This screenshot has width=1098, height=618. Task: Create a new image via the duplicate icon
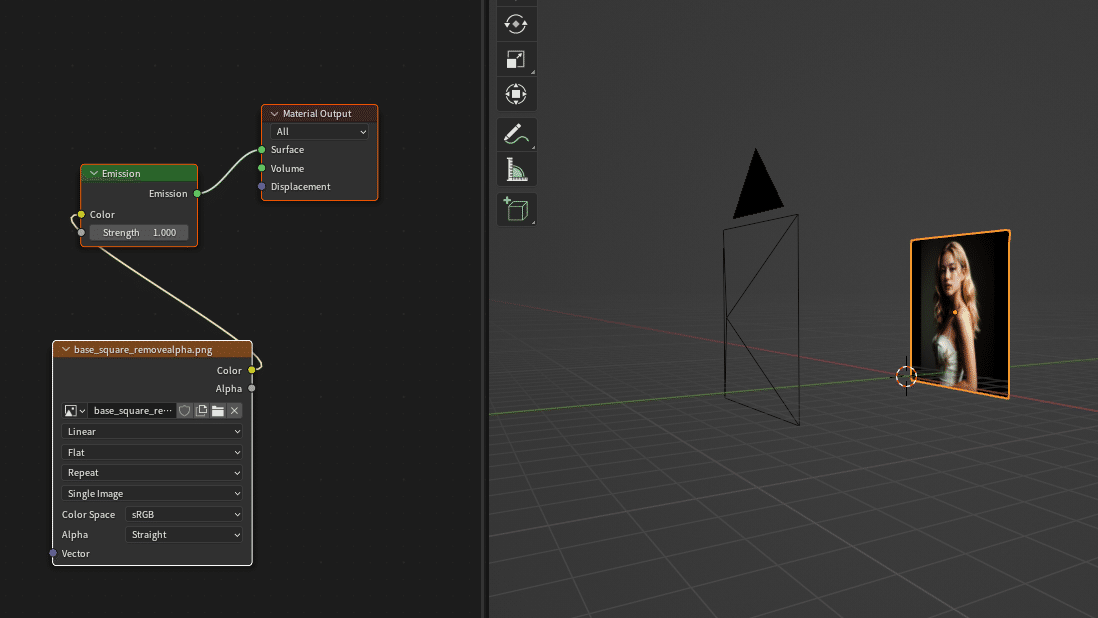click(x=201, y=410)
